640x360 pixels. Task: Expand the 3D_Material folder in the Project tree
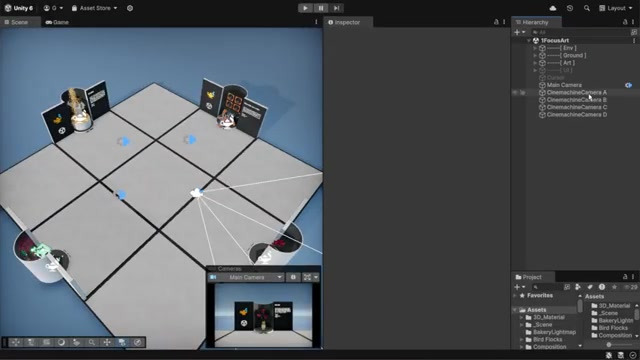(521, 318)
